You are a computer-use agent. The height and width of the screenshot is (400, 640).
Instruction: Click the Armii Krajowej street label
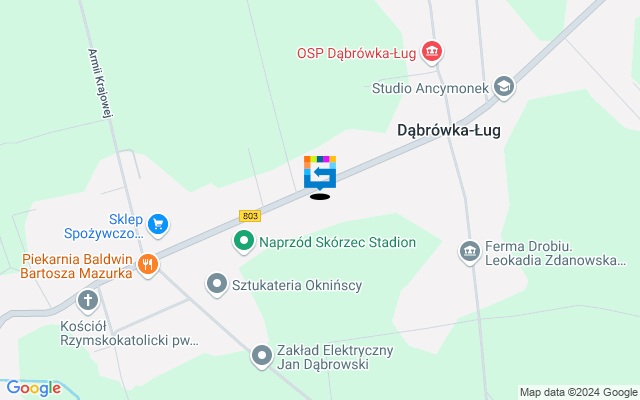[100, 83]
